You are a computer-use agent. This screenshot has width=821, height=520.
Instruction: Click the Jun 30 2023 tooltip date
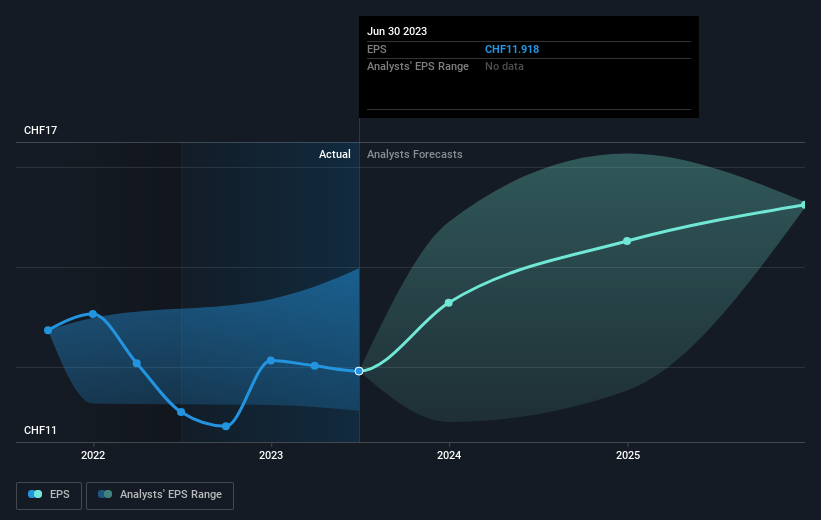397,31
